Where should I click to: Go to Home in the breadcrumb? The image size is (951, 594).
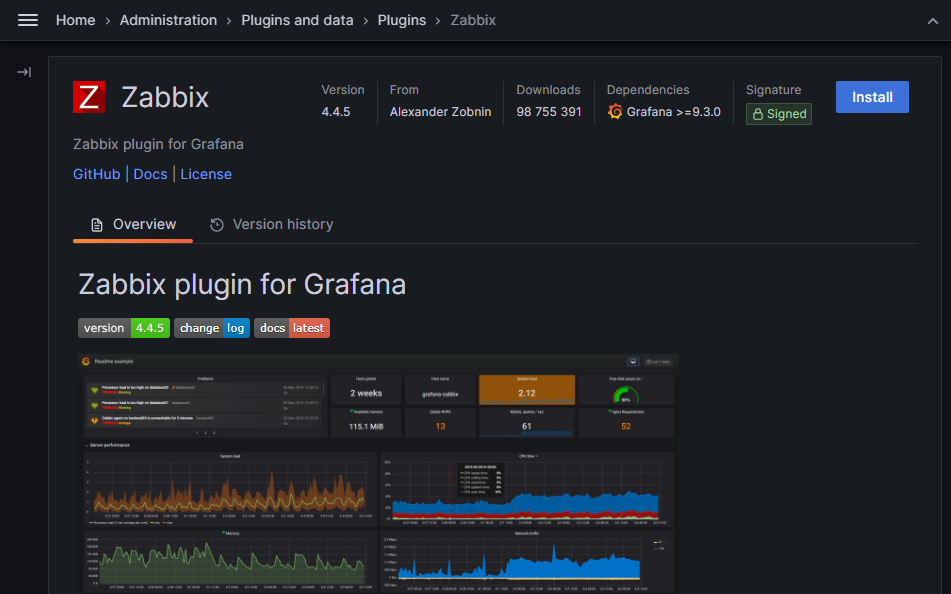click(75, 20)
